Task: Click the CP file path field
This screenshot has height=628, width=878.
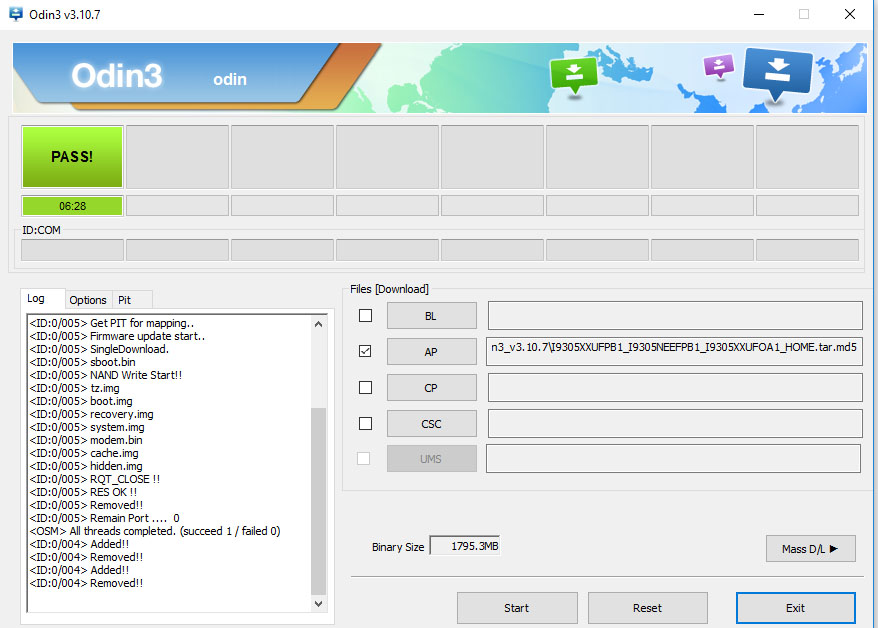Action: pos(675,387)
